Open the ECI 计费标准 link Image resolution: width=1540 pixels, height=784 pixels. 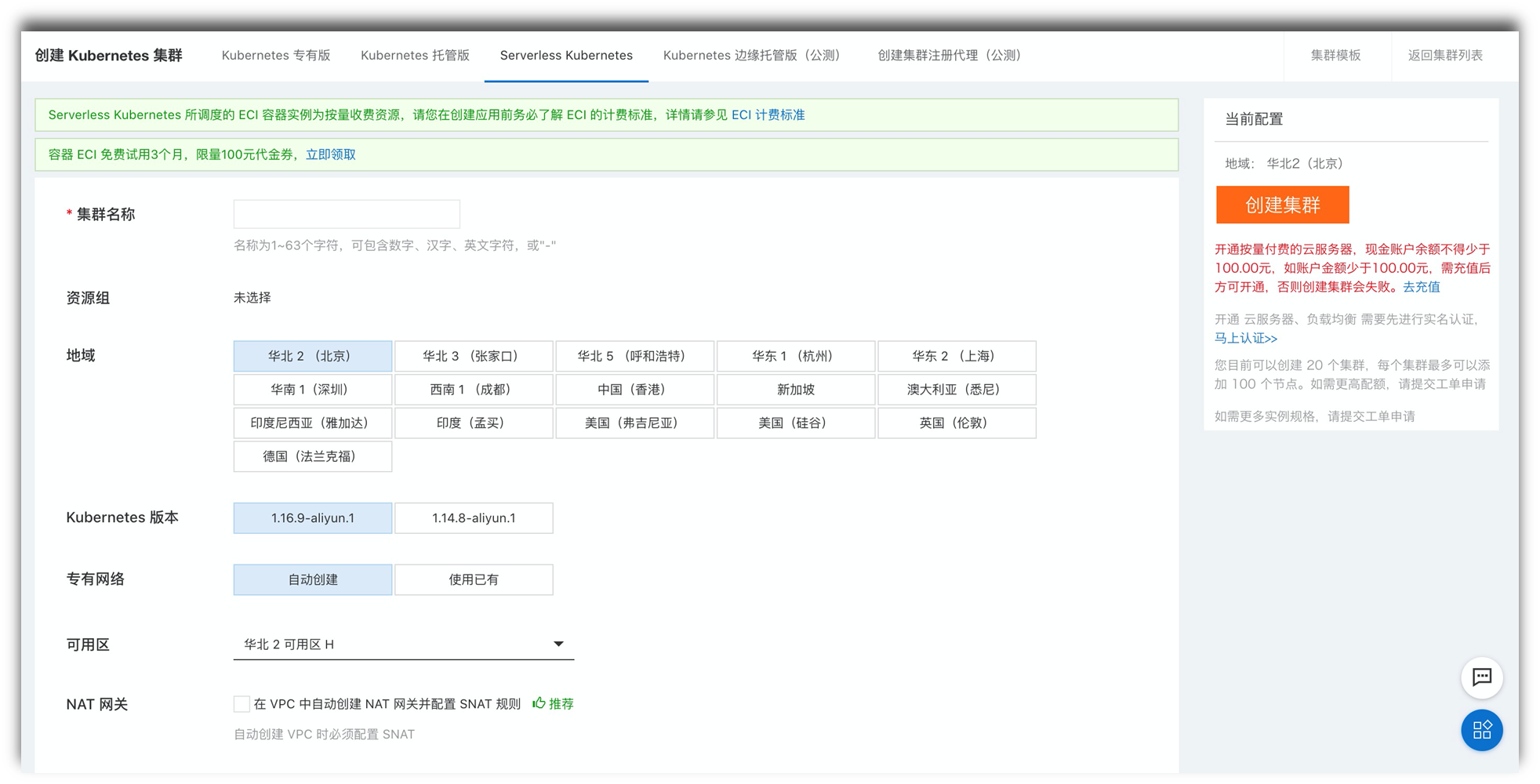pos(768,115)
